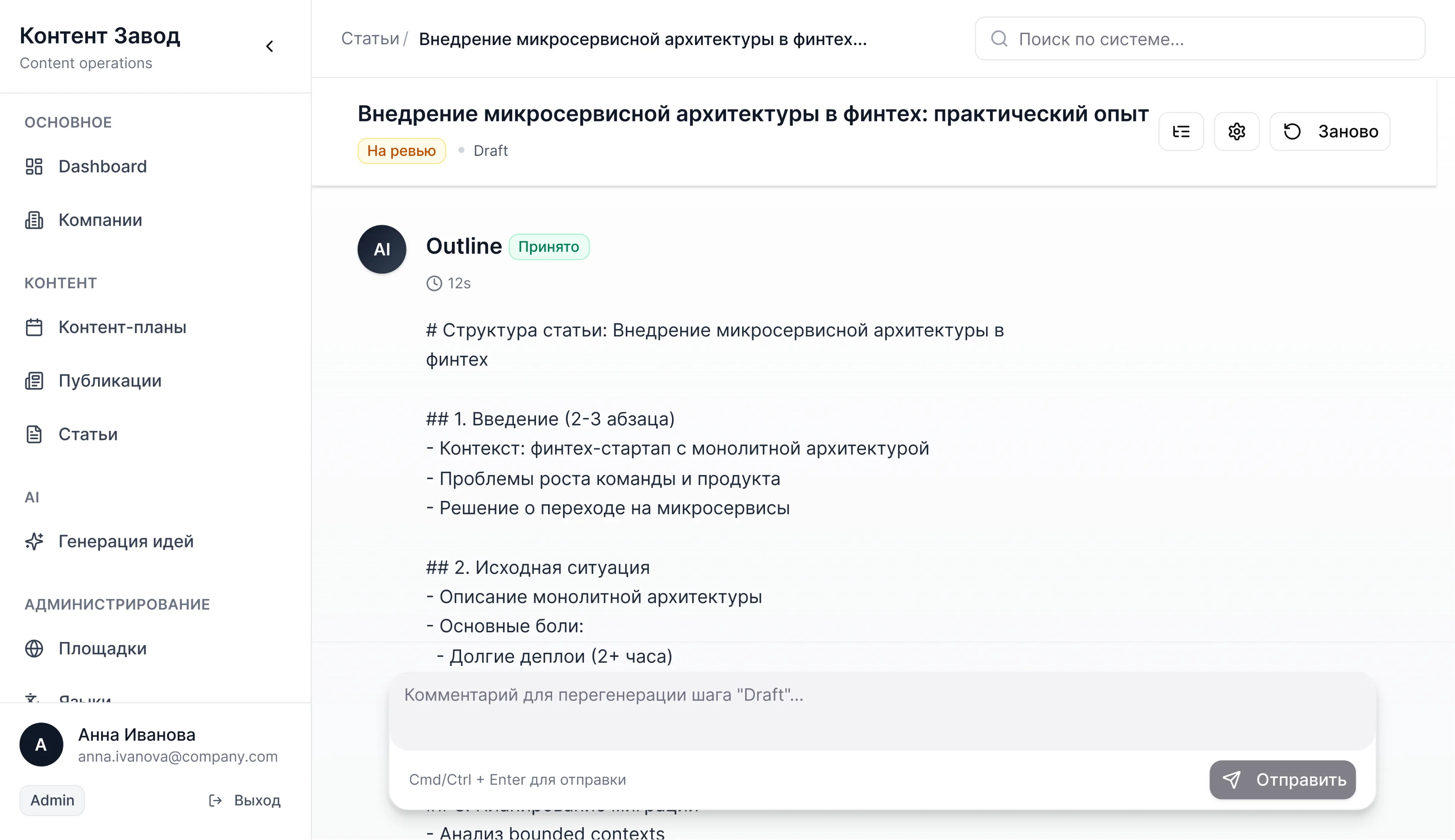Screen dimensions: 1455x840
Task: Click the search magnifier icon
Action: [x=1000, y=38]
